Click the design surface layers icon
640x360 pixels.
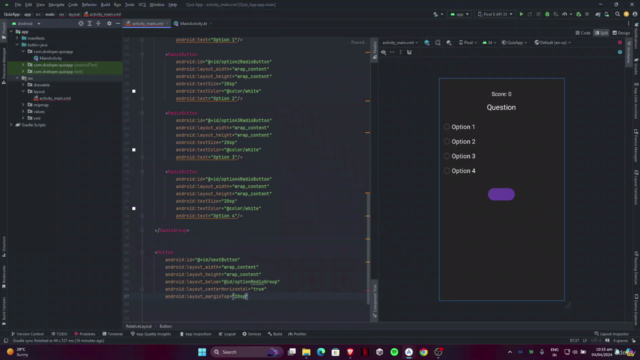427,42
